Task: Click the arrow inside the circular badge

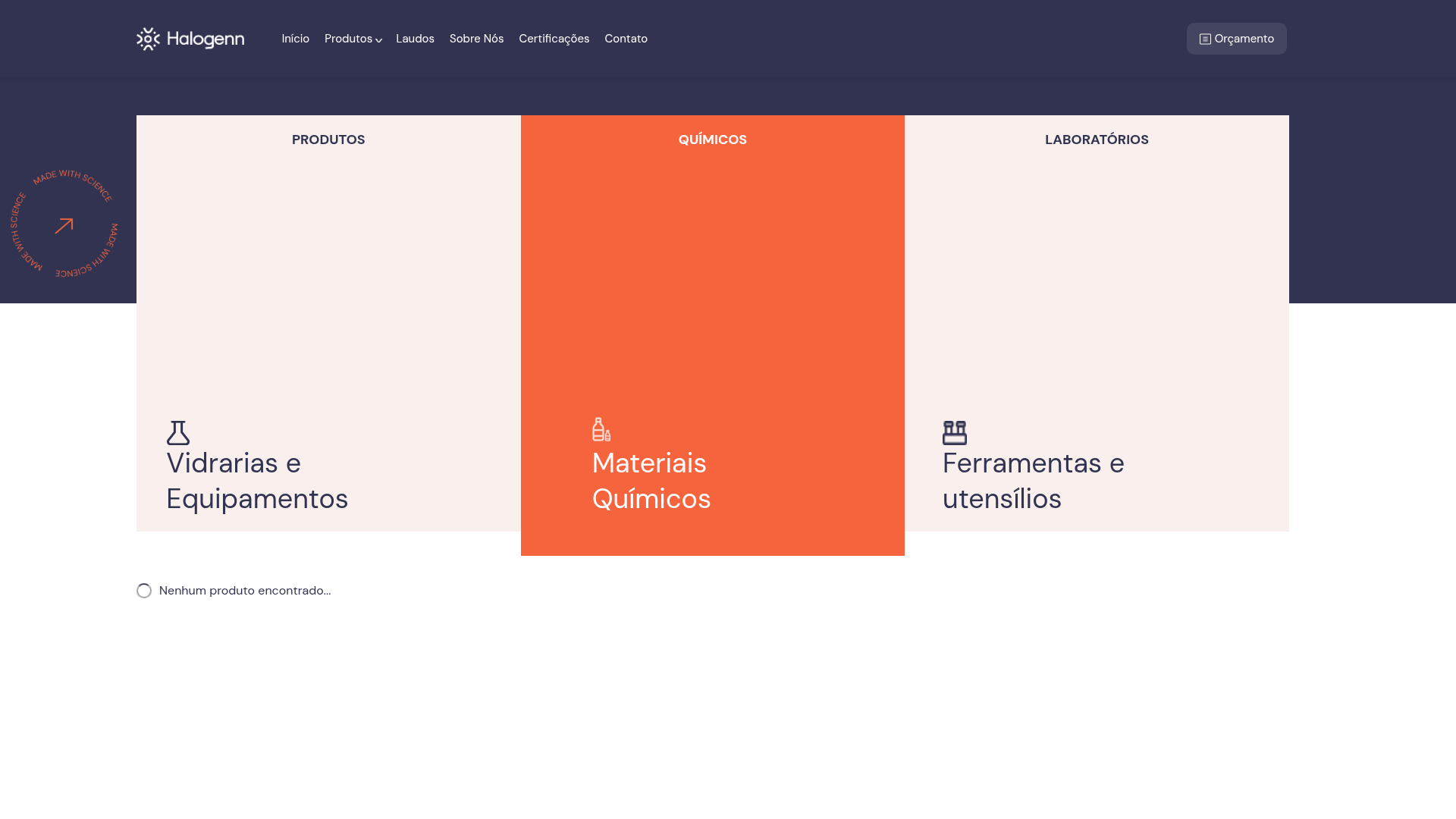Action: 64,226
